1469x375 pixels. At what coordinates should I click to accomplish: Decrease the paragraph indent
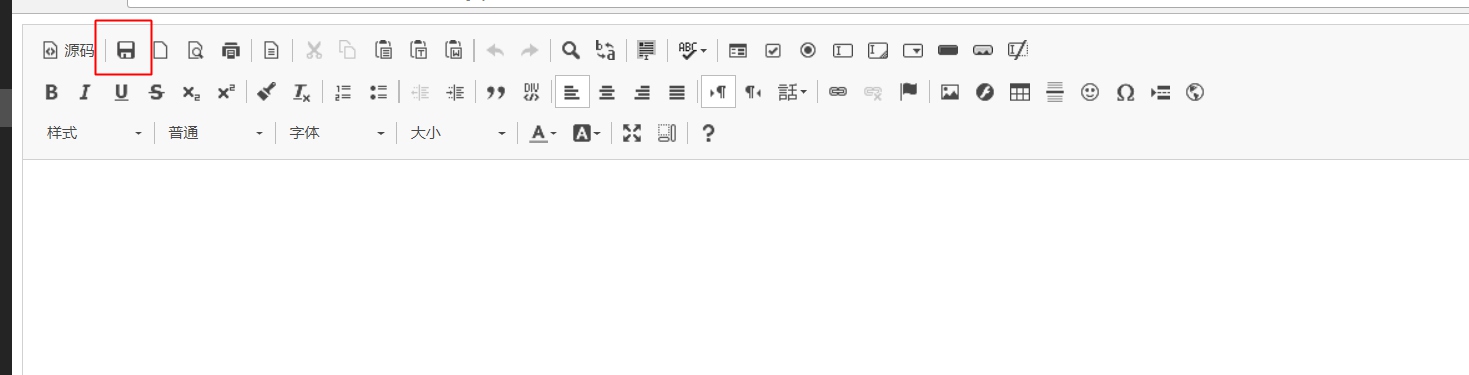420,92
